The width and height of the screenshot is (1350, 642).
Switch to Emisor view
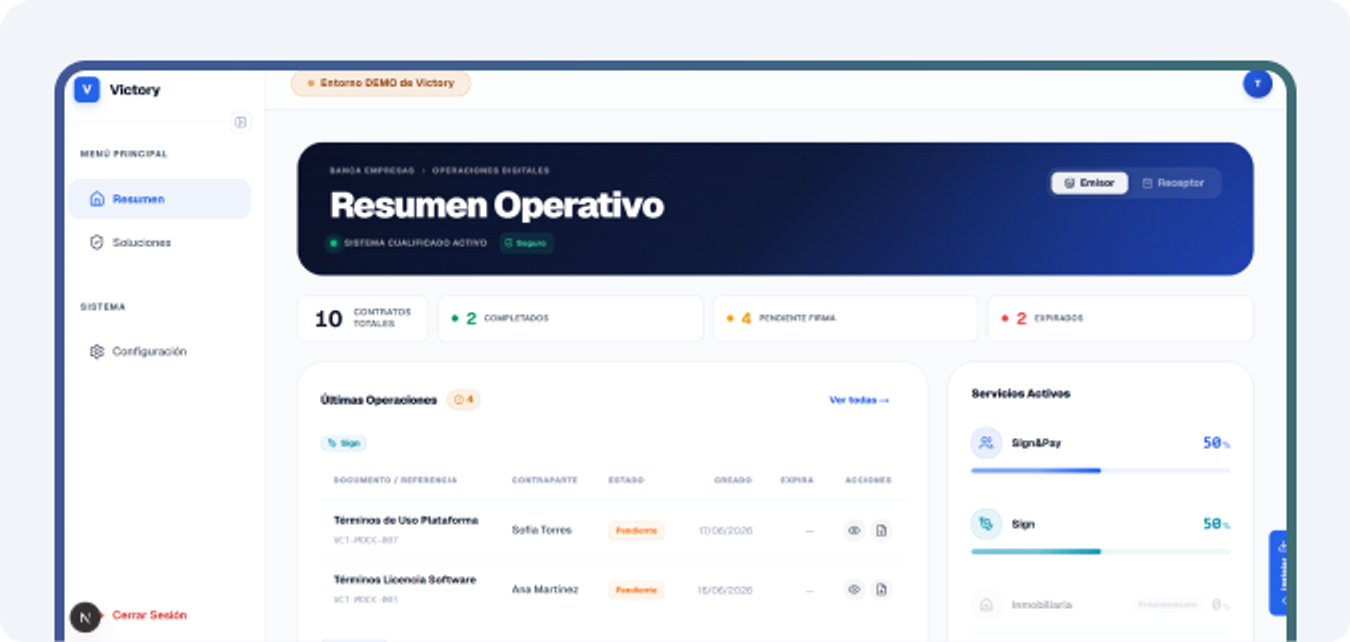pyautogui.click(x=1090, y=183)
